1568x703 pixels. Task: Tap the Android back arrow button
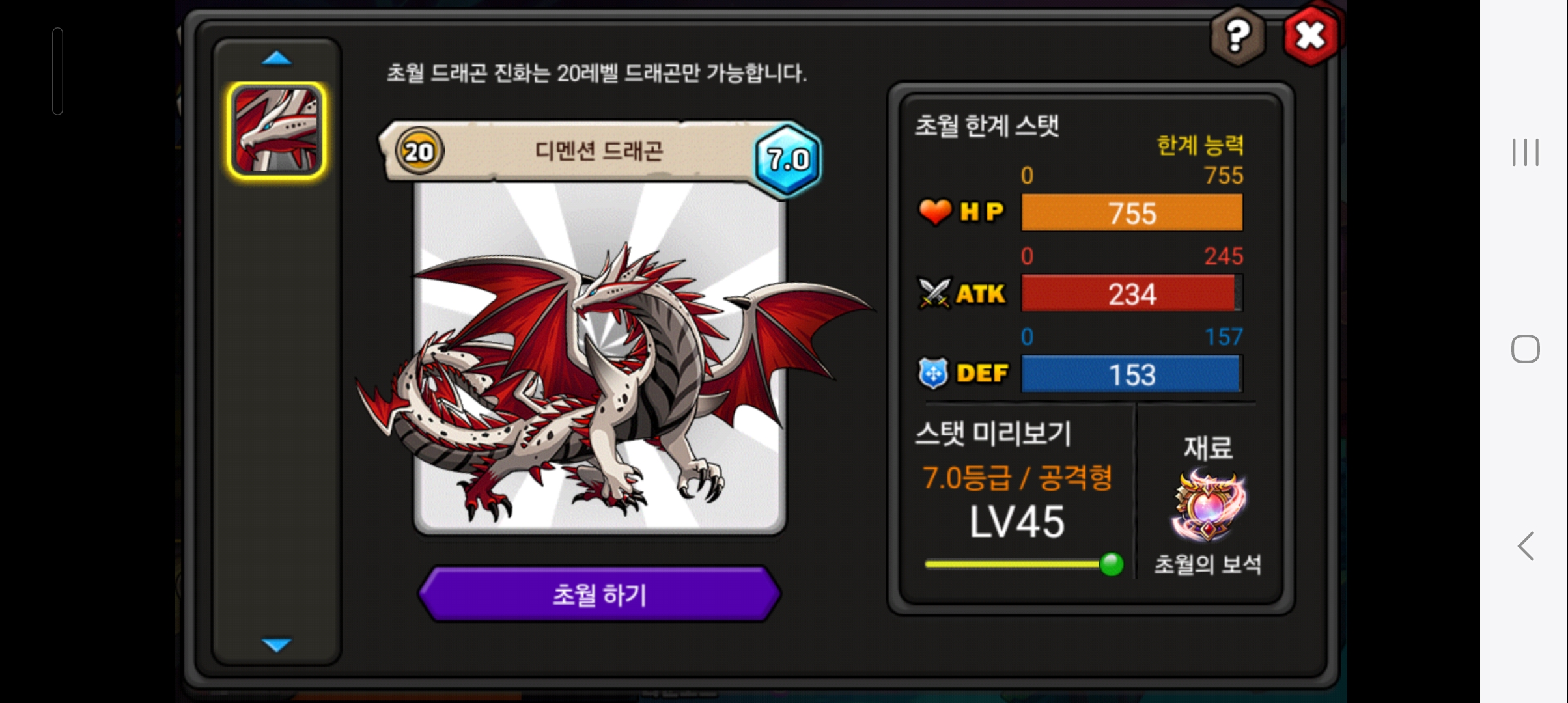(1526, 545)
